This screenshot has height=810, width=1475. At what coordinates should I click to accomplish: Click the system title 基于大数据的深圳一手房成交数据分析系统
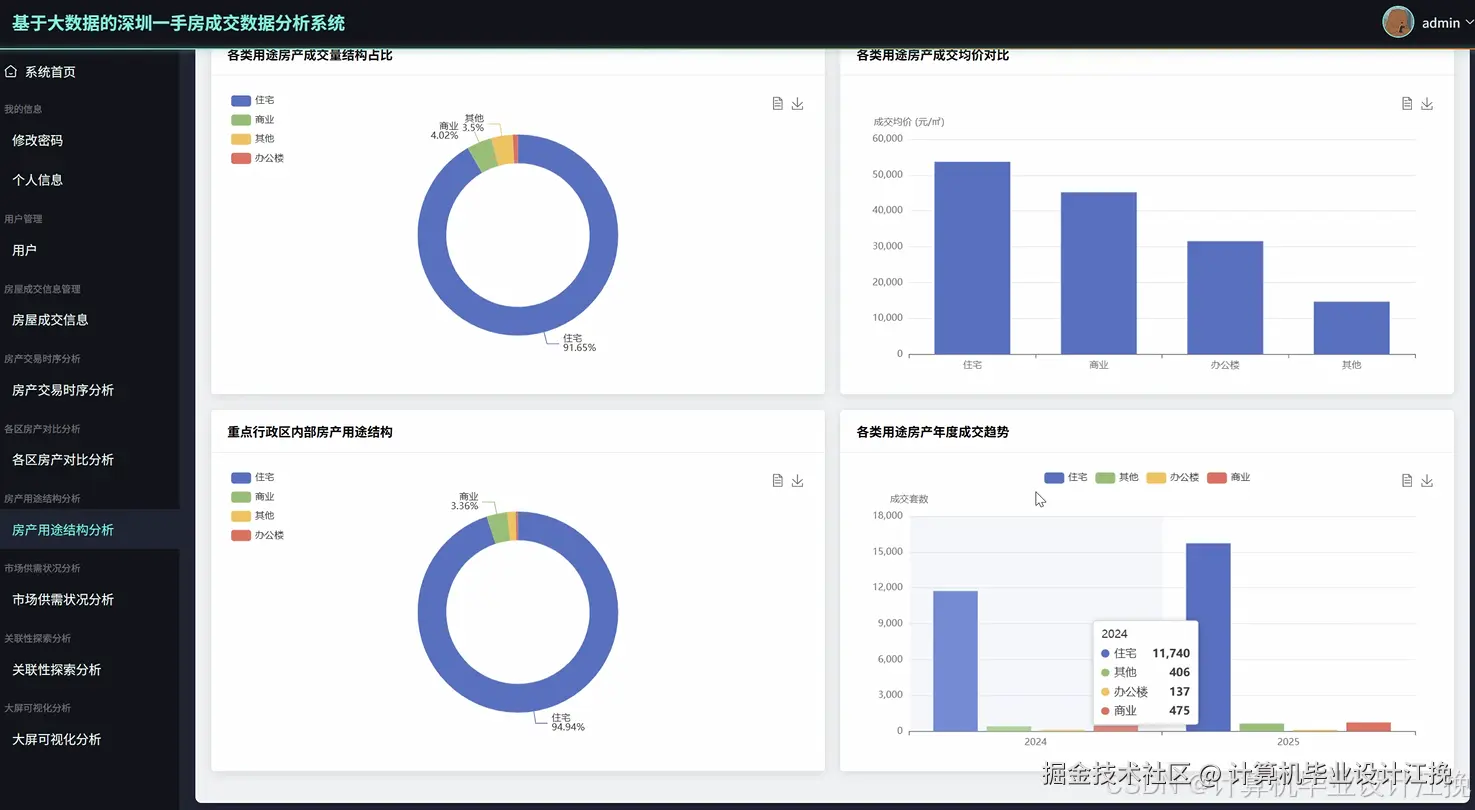tap(179, 23)
